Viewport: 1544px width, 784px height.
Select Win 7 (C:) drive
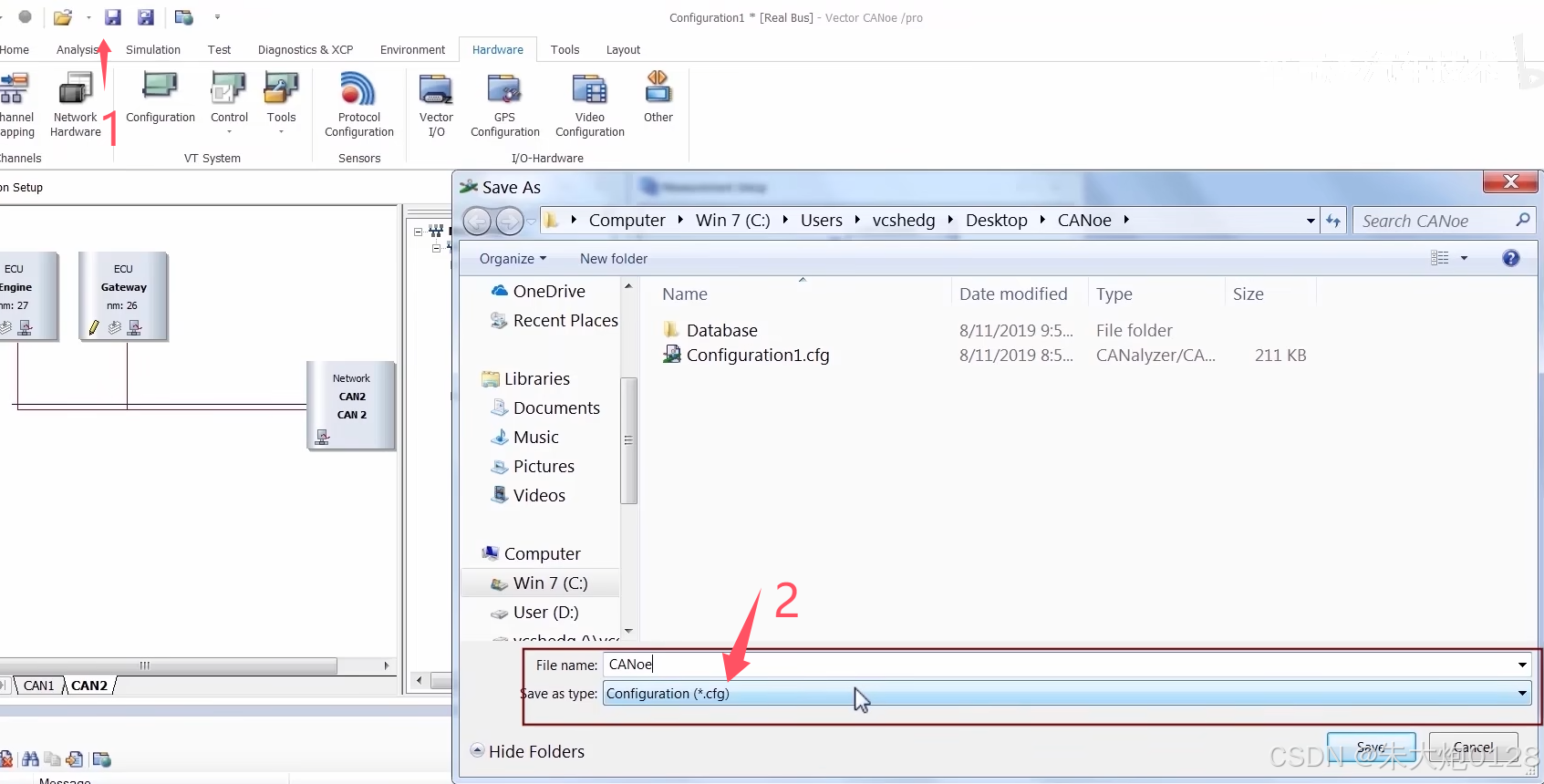[x=540, y=583]
